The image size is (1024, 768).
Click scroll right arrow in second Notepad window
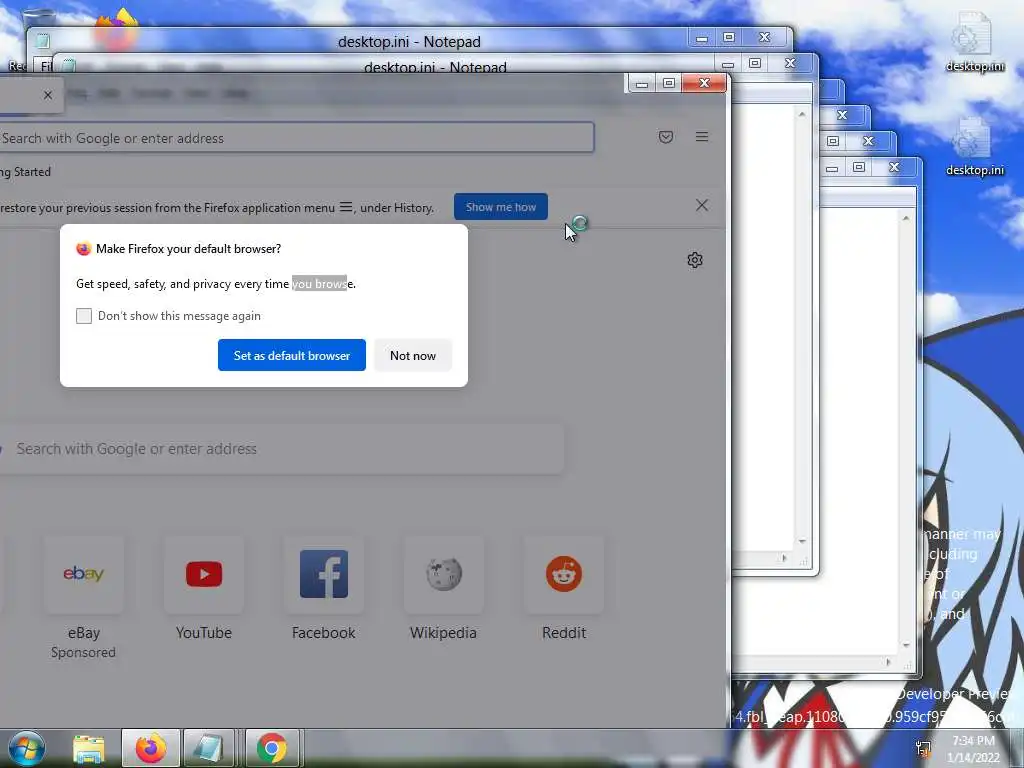784,558
